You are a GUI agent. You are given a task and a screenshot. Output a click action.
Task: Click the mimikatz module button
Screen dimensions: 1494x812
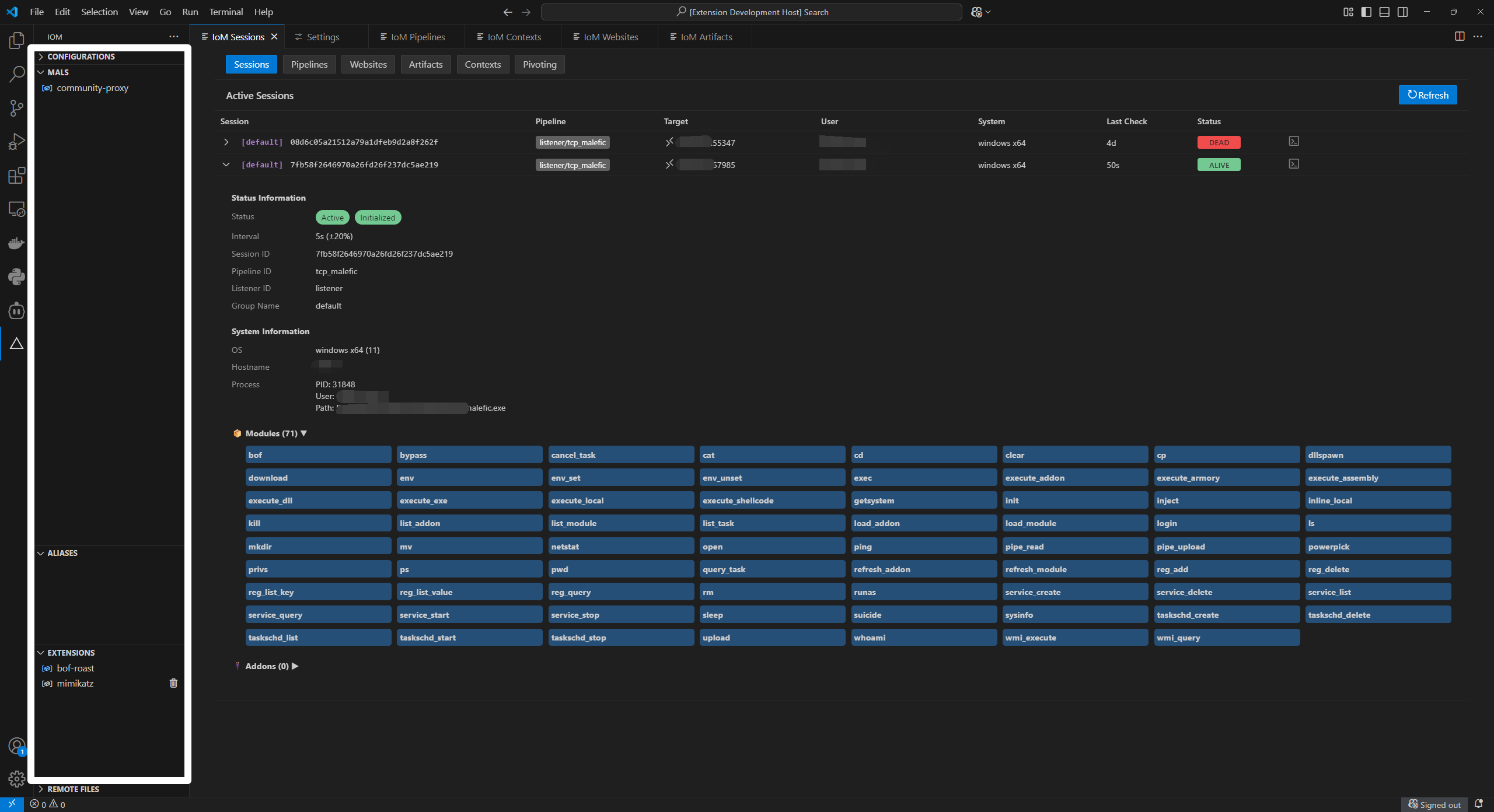75,683
